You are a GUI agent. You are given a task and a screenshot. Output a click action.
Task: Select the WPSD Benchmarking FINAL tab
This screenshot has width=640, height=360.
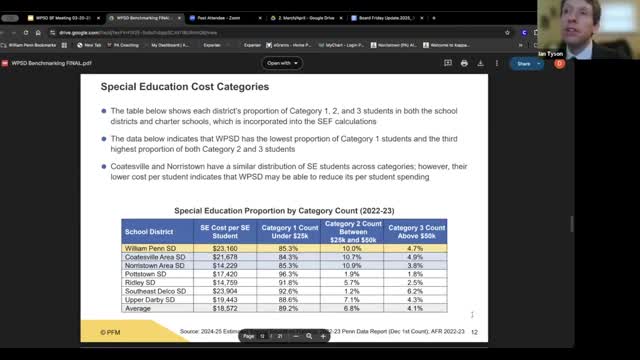tap(143, 18)
